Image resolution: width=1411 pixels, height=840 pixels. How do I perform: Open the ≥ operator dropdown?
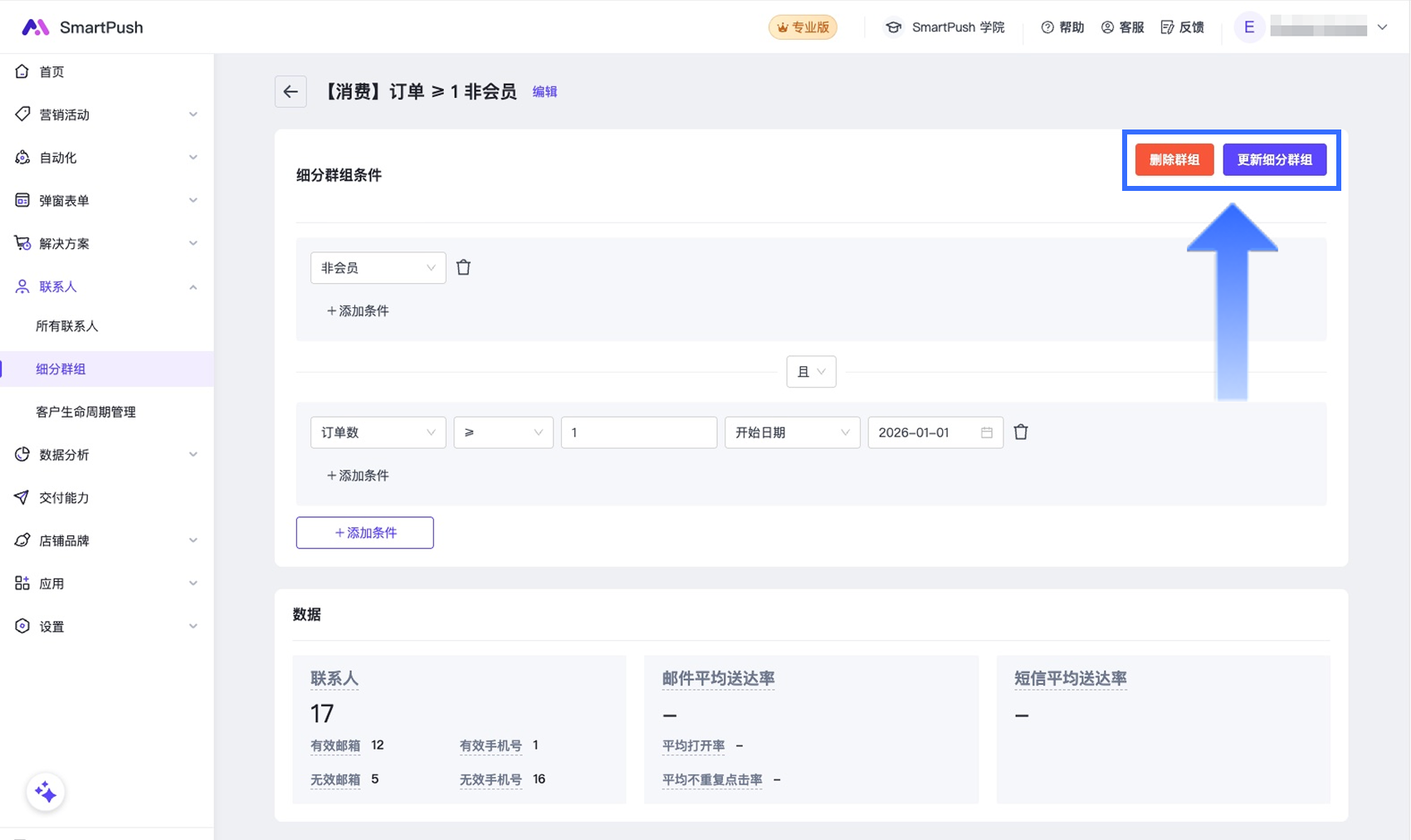(x=503, y=432)
